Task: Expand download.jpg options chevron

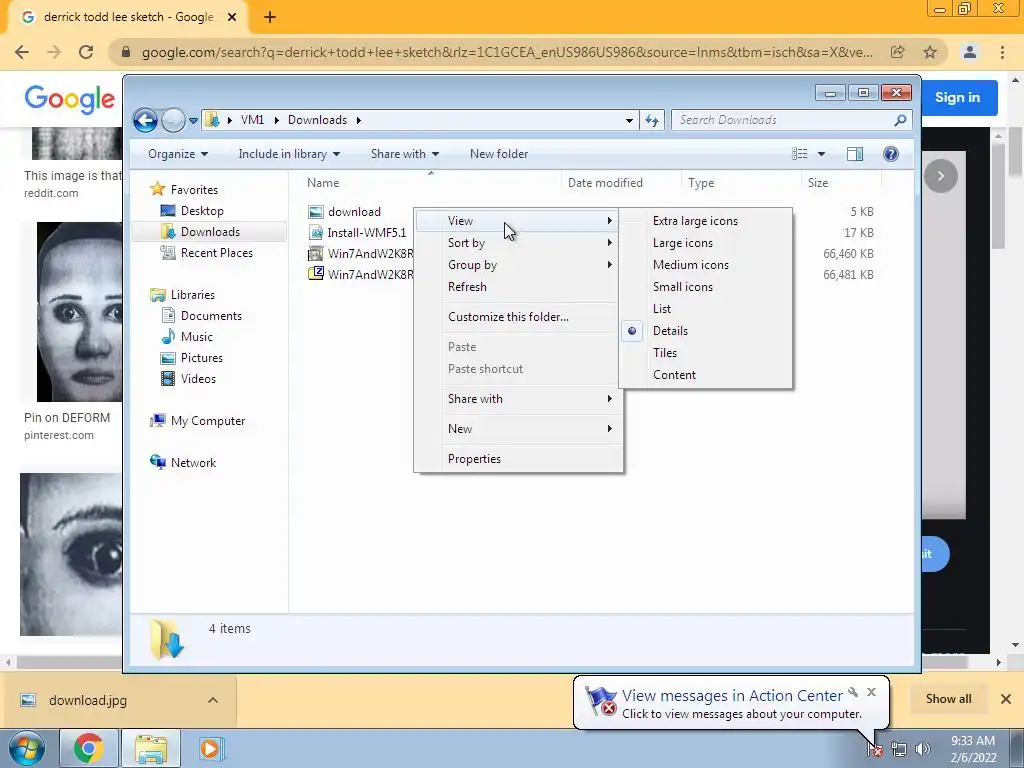Action: pos(213,700)
